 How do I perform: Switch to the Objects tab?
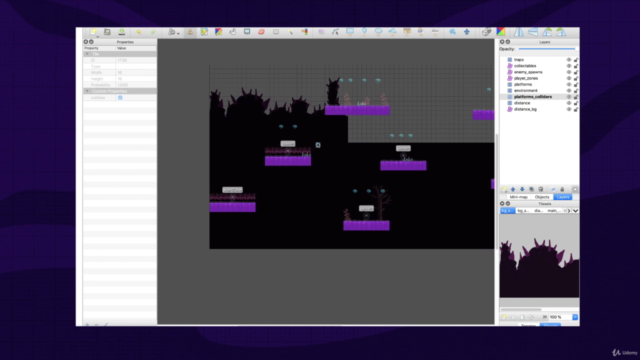pyautogui.click(x=542, y=197)
